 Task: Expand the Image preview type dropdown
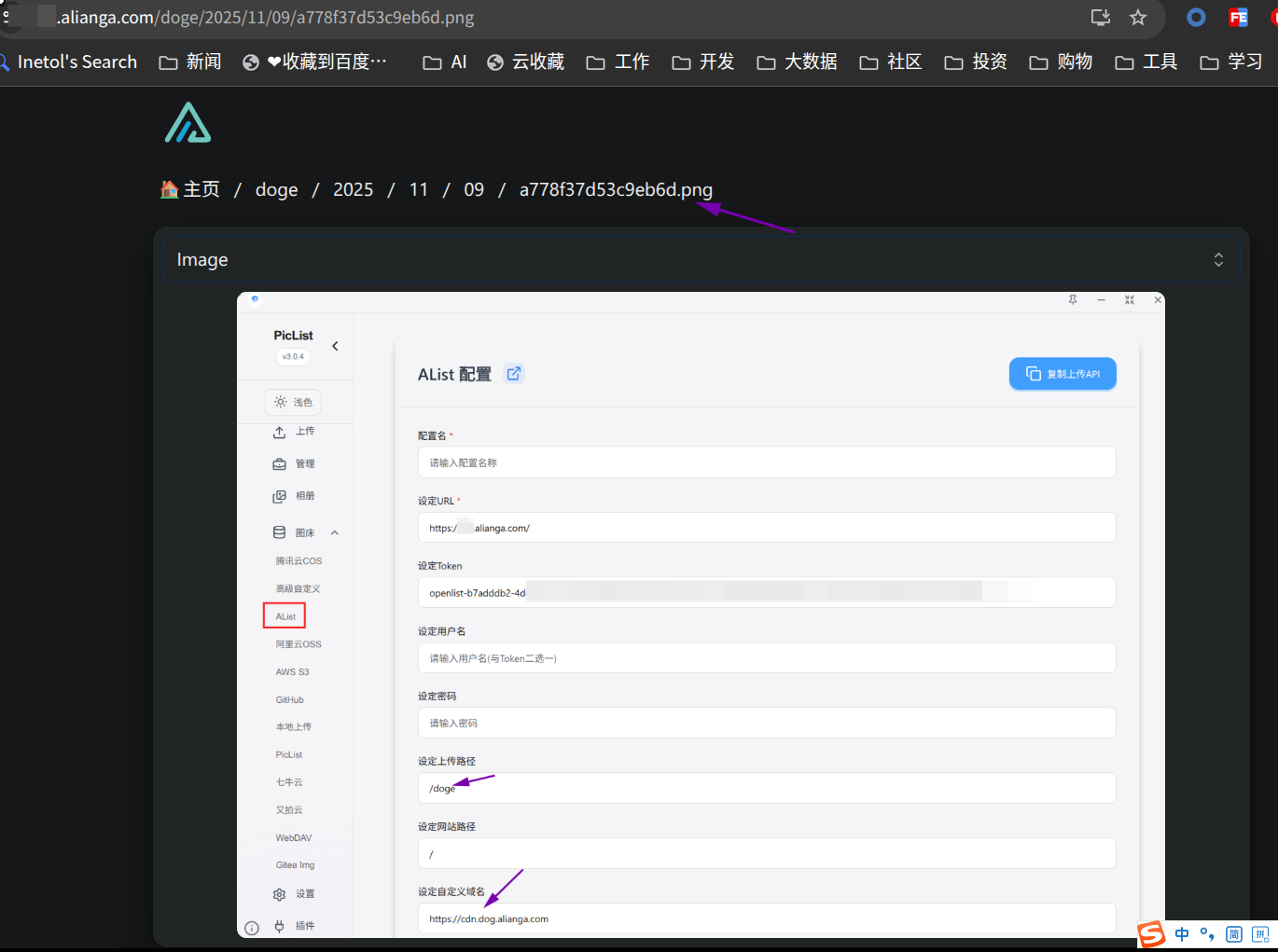point(1217,260)
